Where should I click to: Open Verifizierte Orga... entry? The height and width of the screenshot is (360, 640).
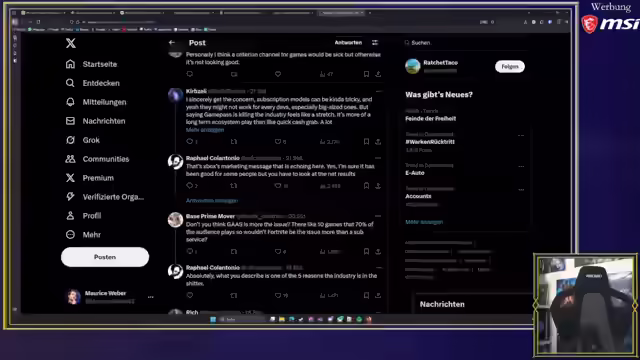(x=105, y=197)
